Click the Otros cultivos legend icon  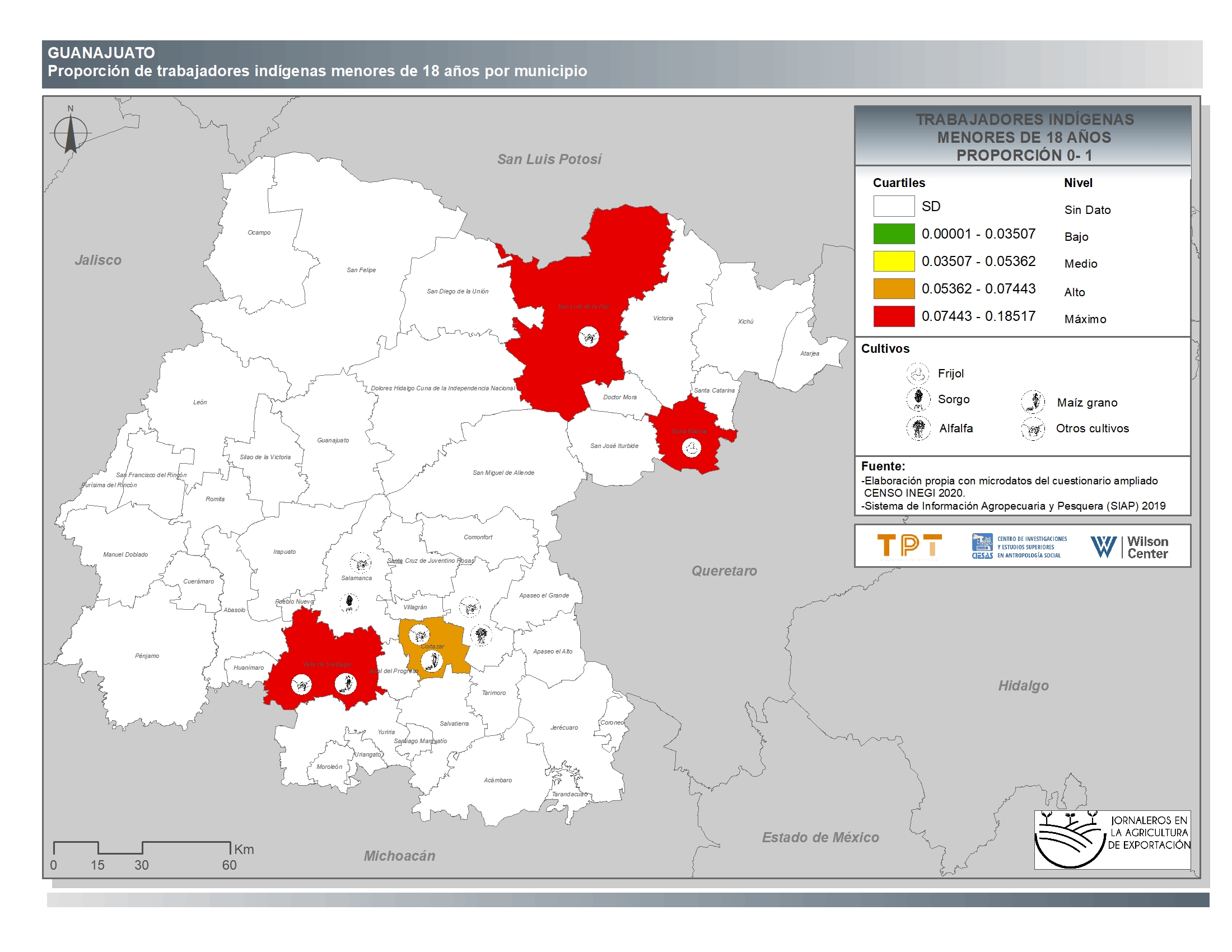click(x=1033, y=428)
